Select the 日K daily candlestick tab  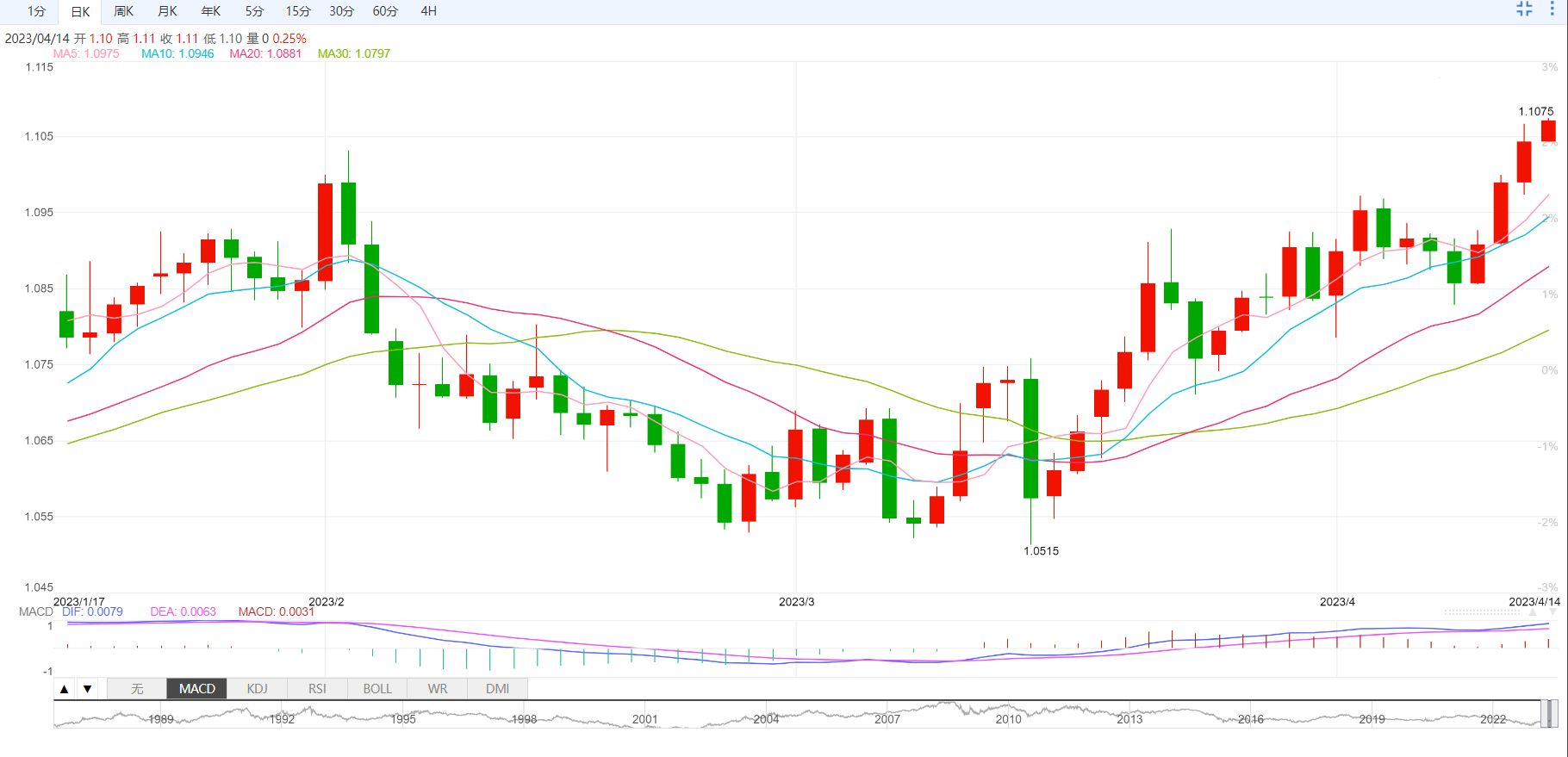pyautogui.click(x=80, y=12)
